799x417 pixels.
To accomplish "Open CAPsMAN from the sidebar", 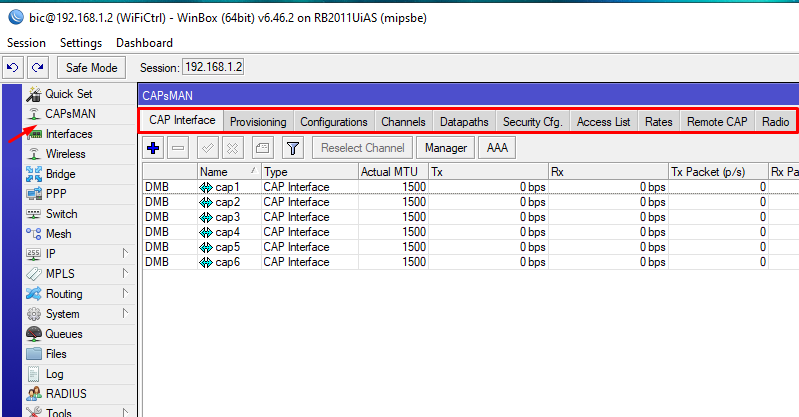I will (69, 114).
